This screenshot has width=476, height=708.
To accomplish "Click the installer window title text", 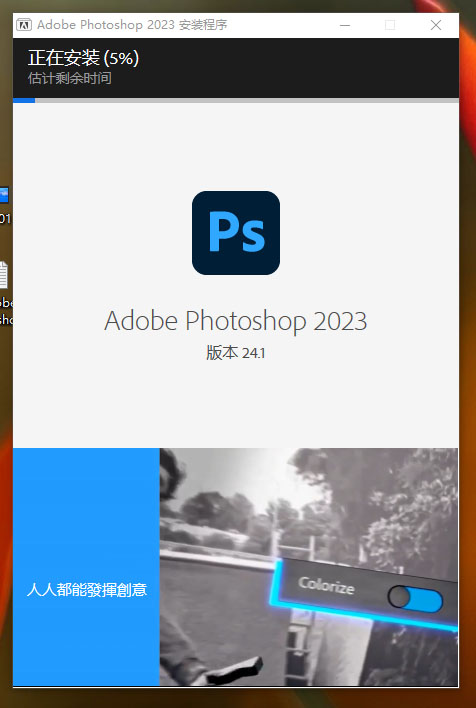I will (x=132, y=25).
